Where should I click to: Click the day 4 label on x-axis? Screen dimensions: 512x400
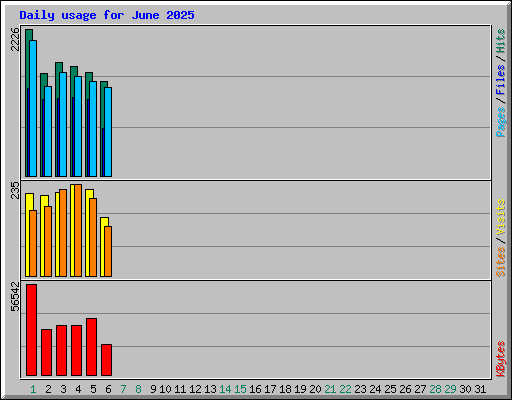[x=78, y=389]
